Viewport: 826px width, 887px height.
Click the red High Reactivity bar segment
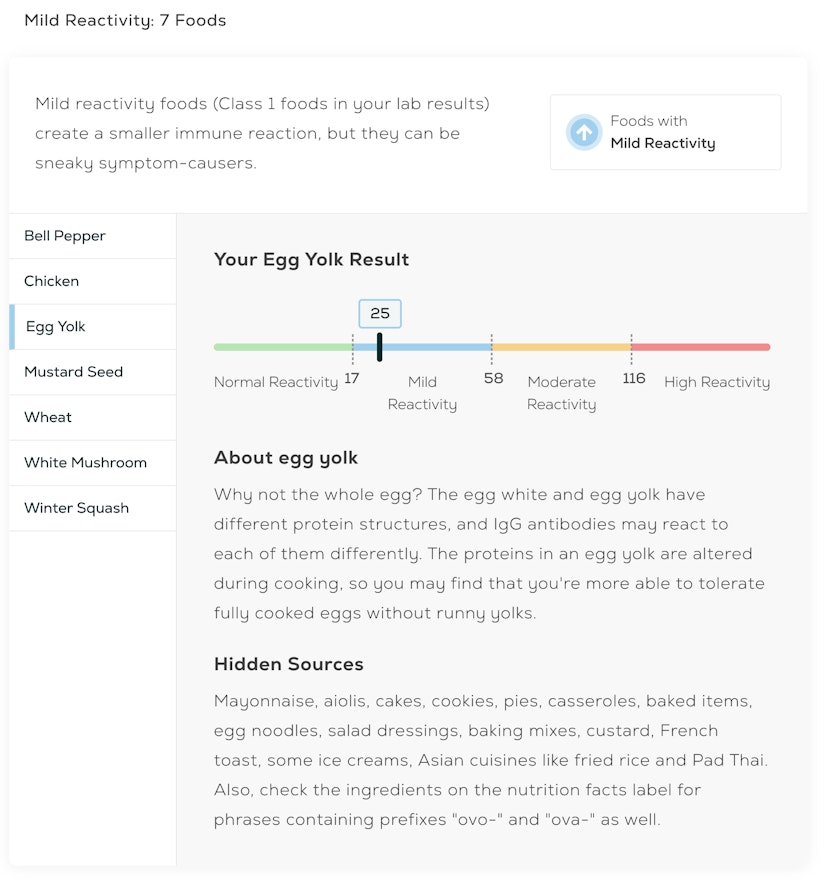click(700, 346)
